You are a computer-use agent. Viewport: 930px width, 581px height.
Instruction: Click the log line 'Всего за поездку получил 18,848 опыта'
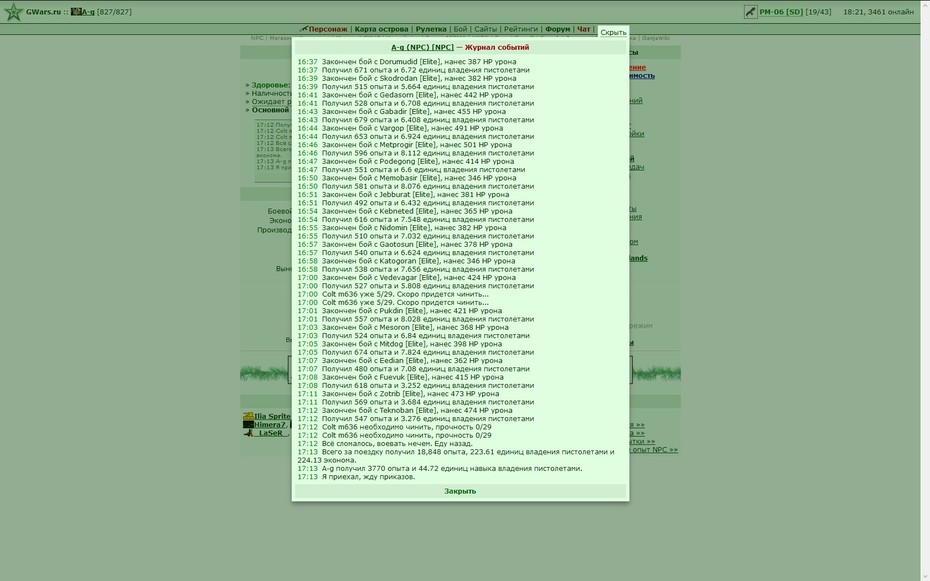point(456,456)
